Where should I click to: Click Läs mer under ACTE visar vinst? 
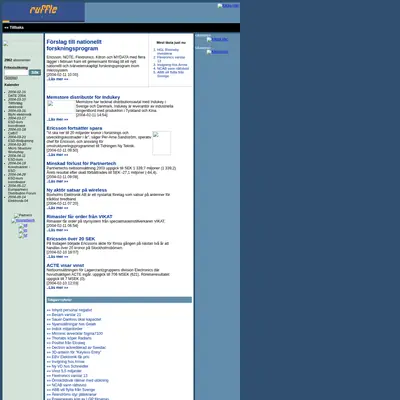pos(57,288)
